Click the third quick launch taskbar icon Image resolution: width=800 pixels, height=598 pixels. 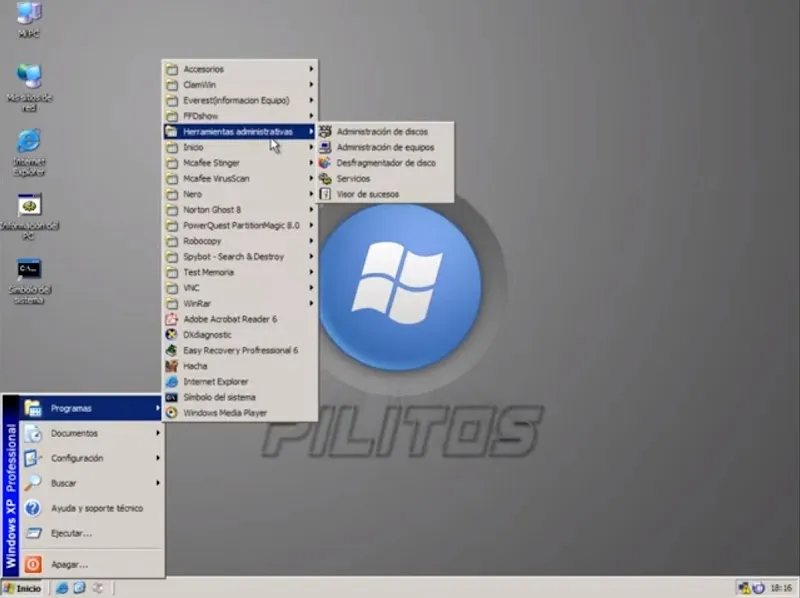(97, 588)
